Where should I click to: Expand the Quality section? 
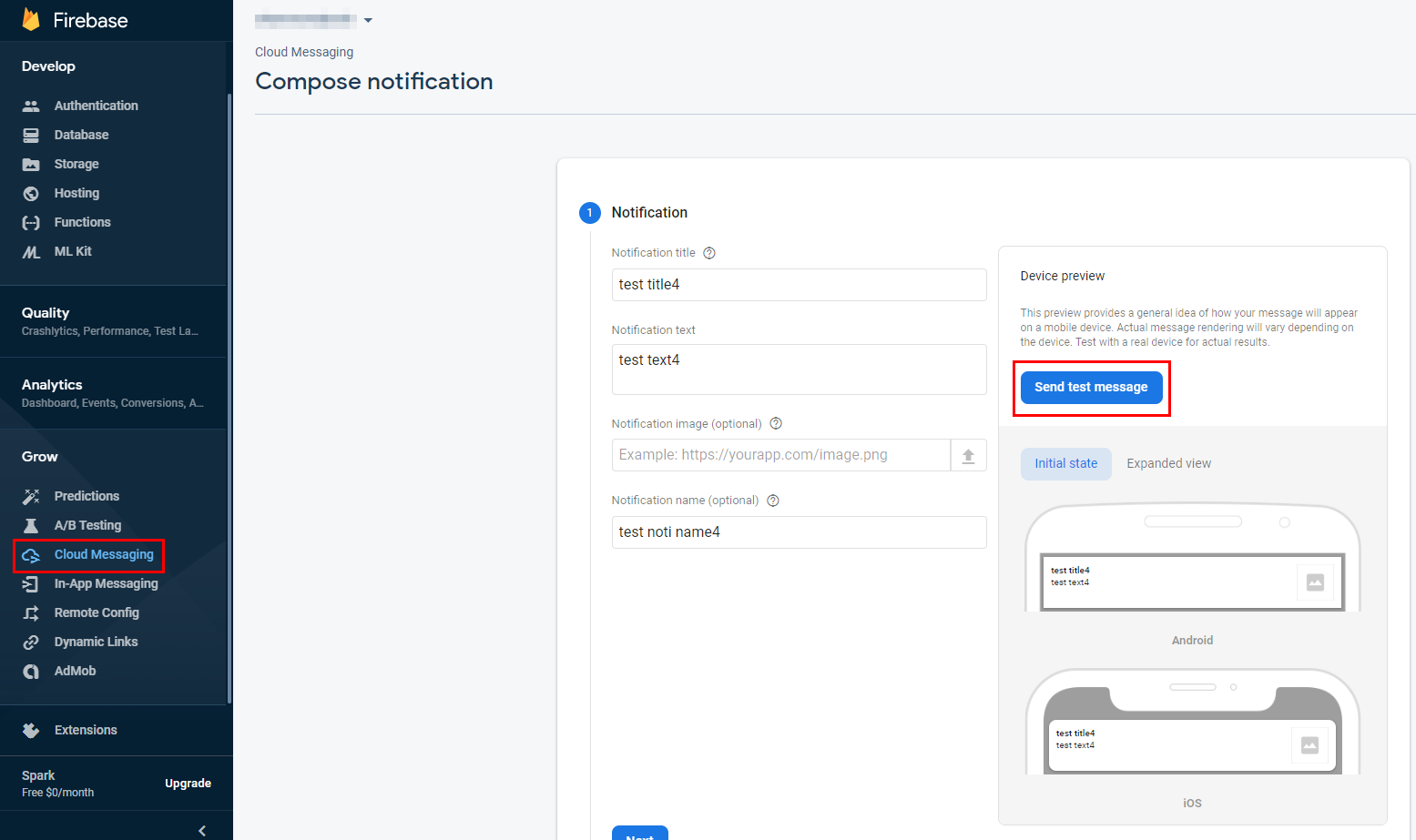[x=113, y=321]
